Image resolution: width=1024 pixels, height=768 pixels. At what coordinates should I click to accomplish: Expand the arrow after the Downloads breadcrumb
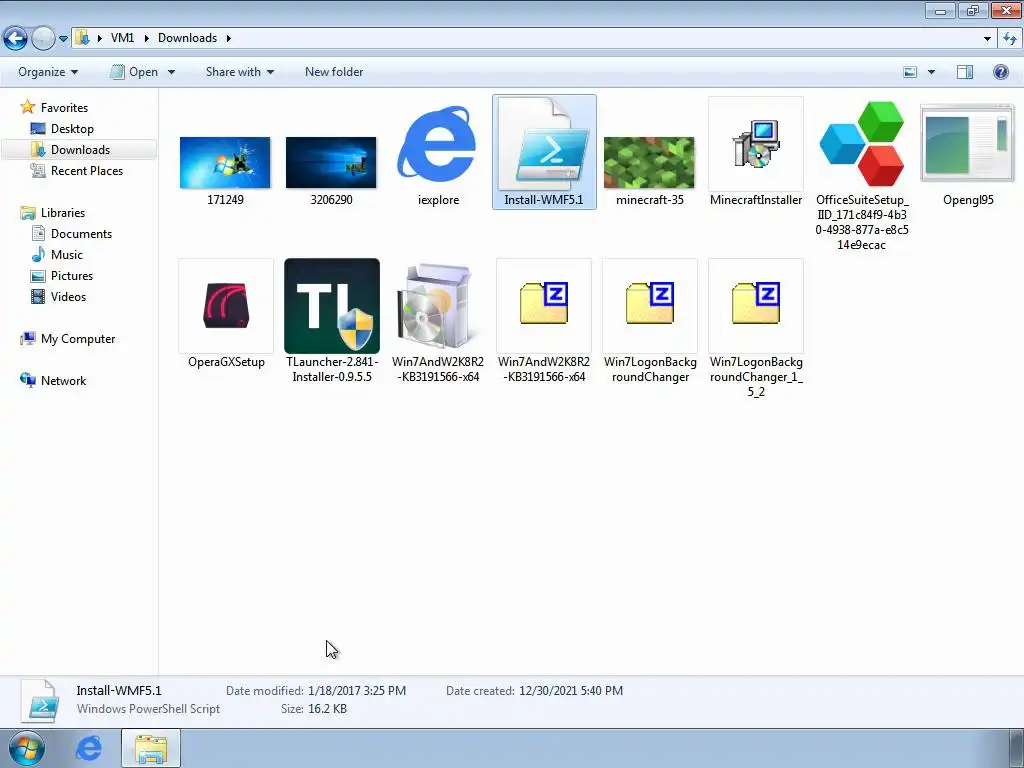229,38
